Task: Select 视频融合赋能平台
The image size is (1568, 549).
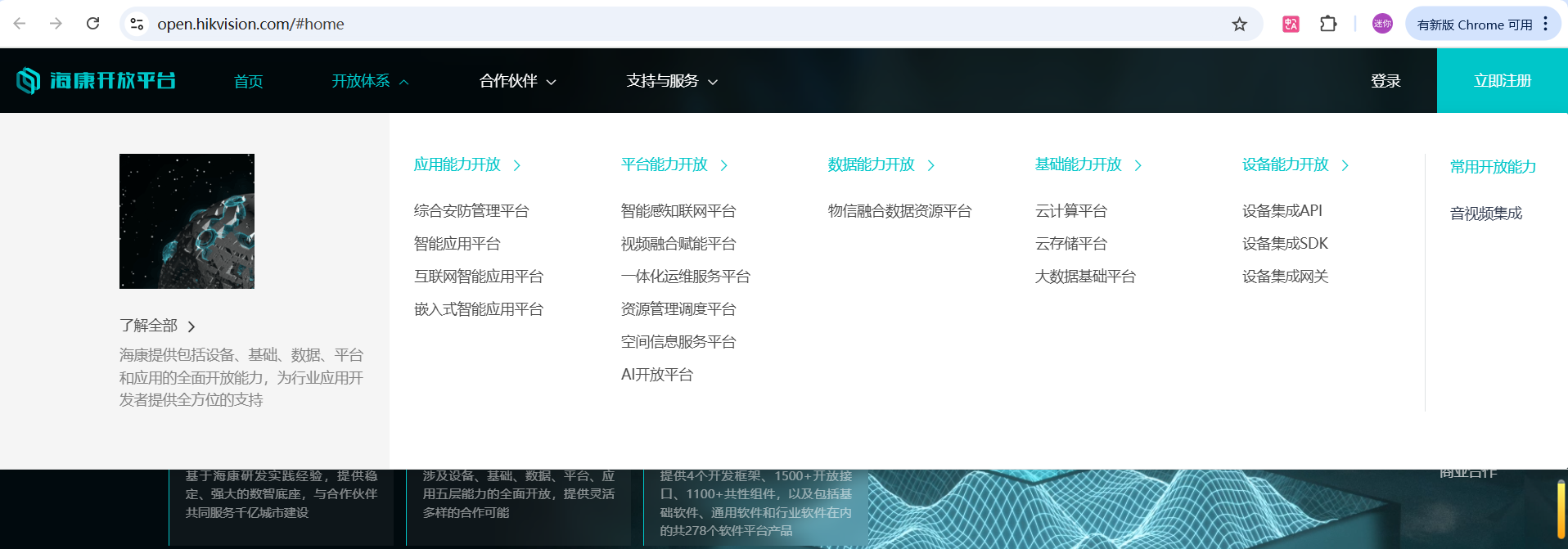Action: click(x=678, y=244)
